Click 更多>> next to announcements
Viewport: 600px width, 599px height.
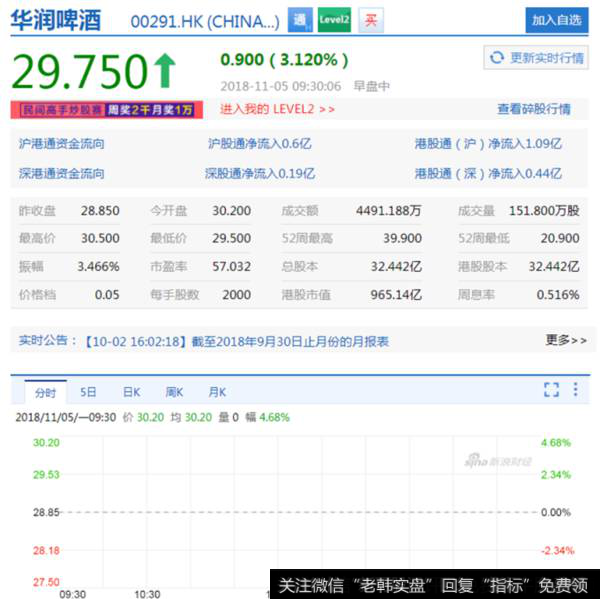(x=566, y=340)
